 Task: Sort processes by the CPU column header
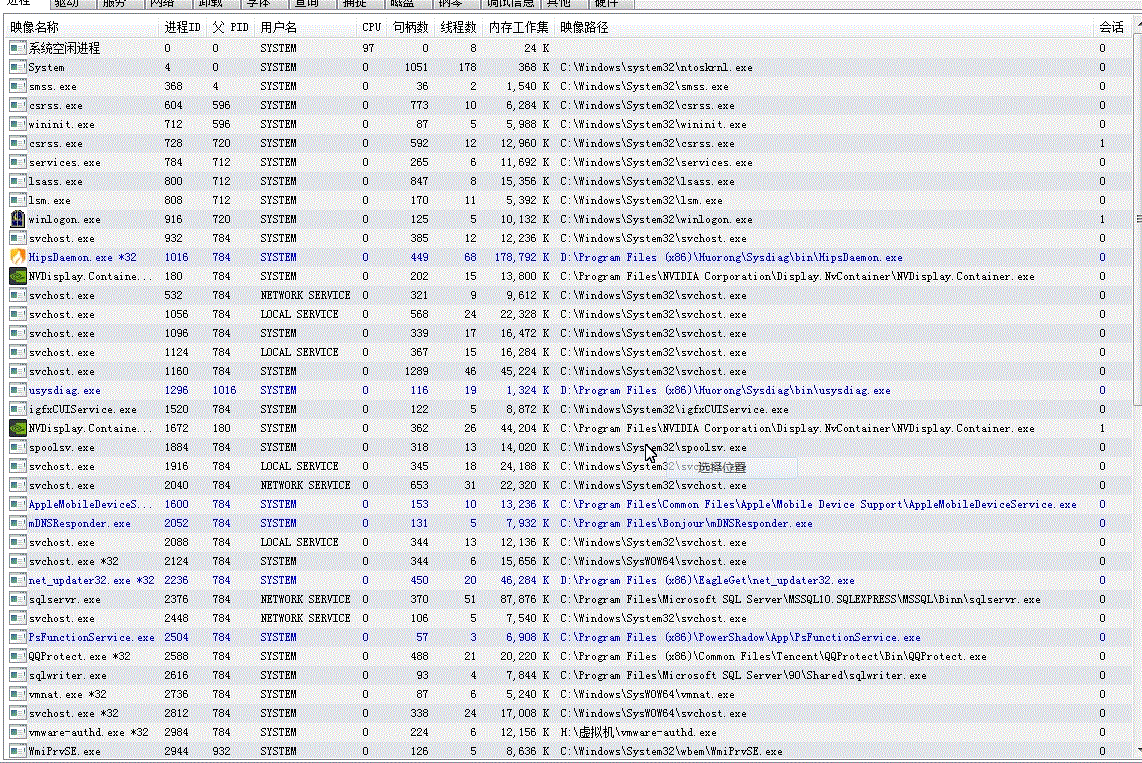pos(371,27)
